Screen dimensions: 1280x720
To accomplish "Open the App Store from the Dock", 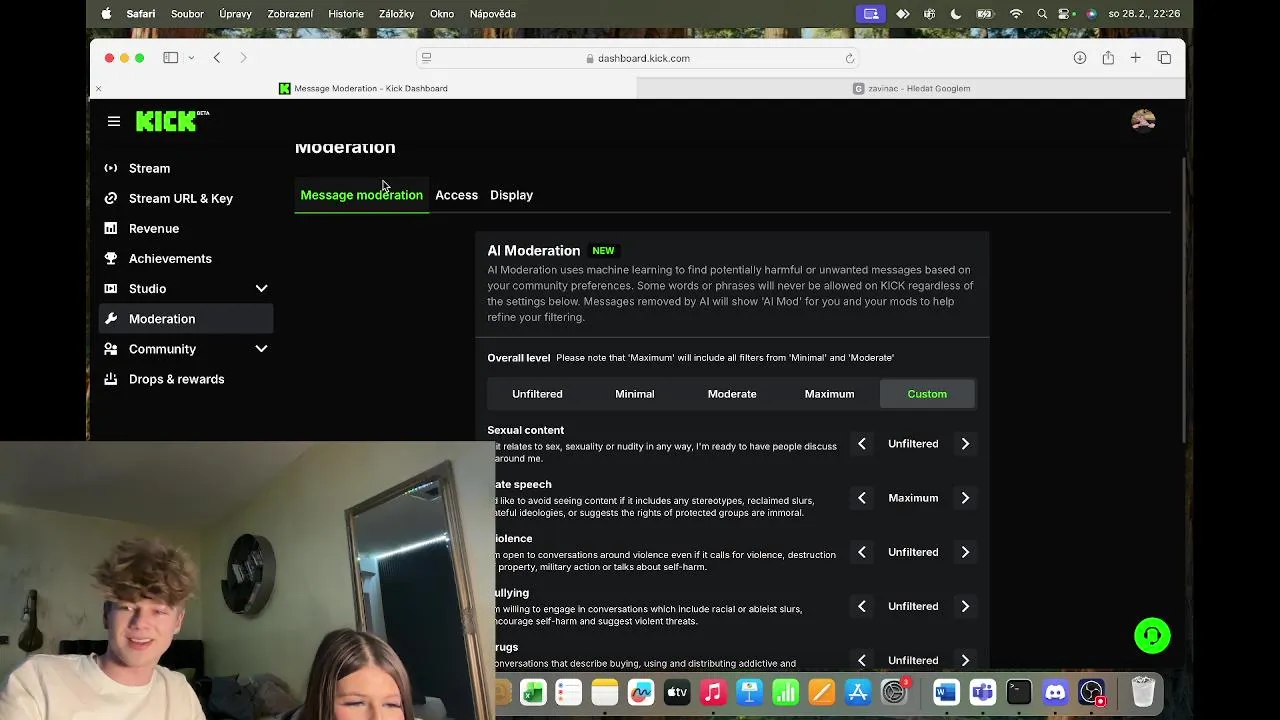I will [858, 692].
